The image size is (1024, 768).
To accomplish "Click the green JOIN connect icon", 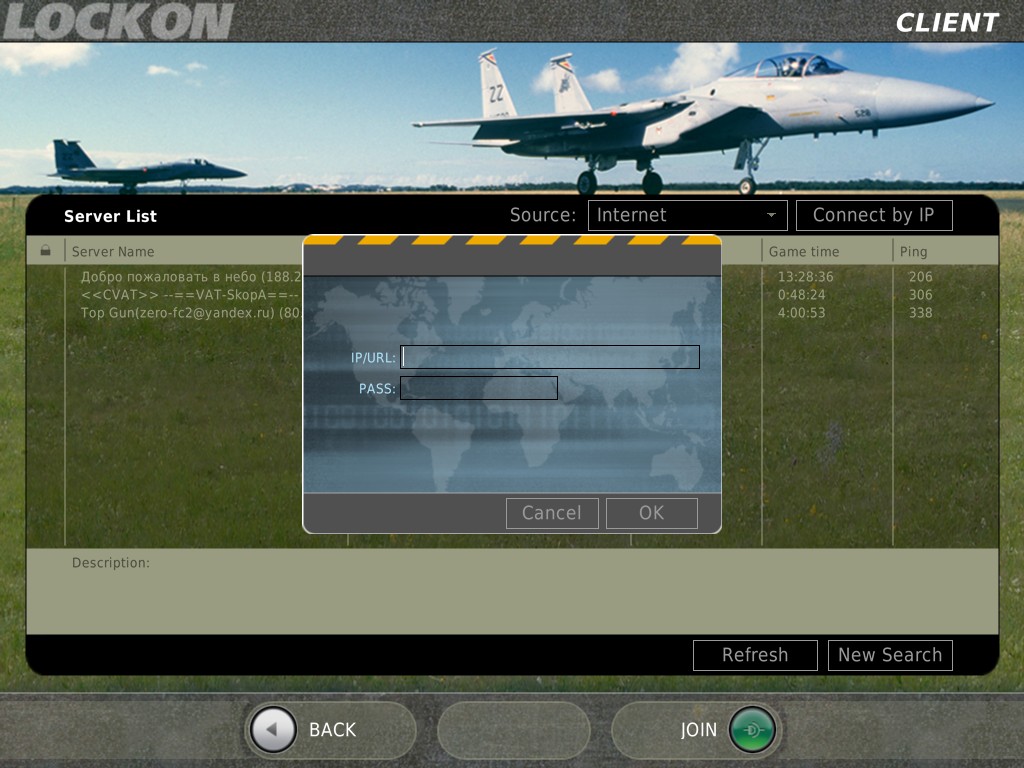I will [x=752, y=729].
